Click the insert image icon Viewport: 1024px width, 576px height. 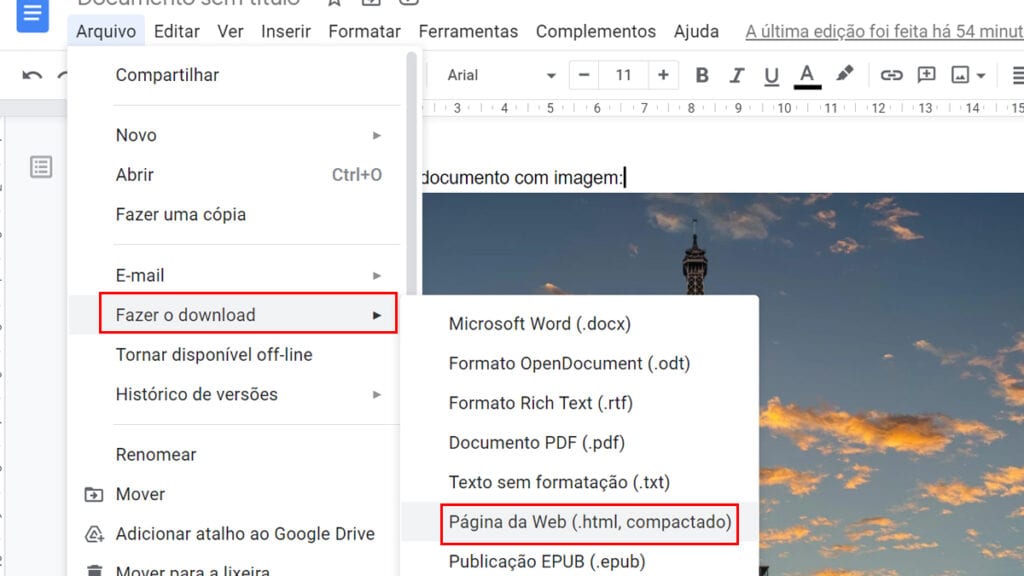[x=960, y=75]
